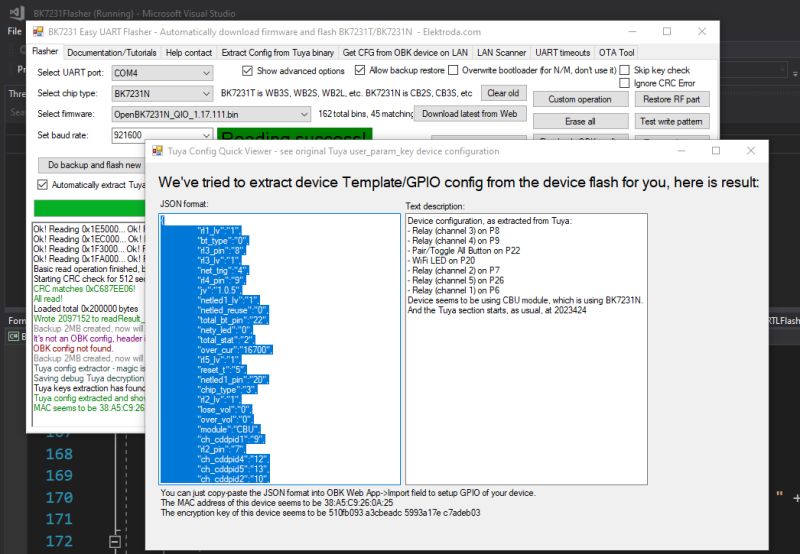
Task: Click the "module":"CBU" JSON line
Action: coord(229,429)
